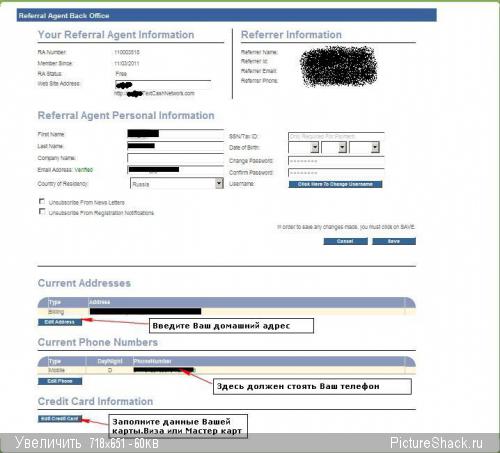The height and width of the screenshot is (453, 500).
Task: Click the Save button
Action: pyautogui.click(x=394, y=241)
